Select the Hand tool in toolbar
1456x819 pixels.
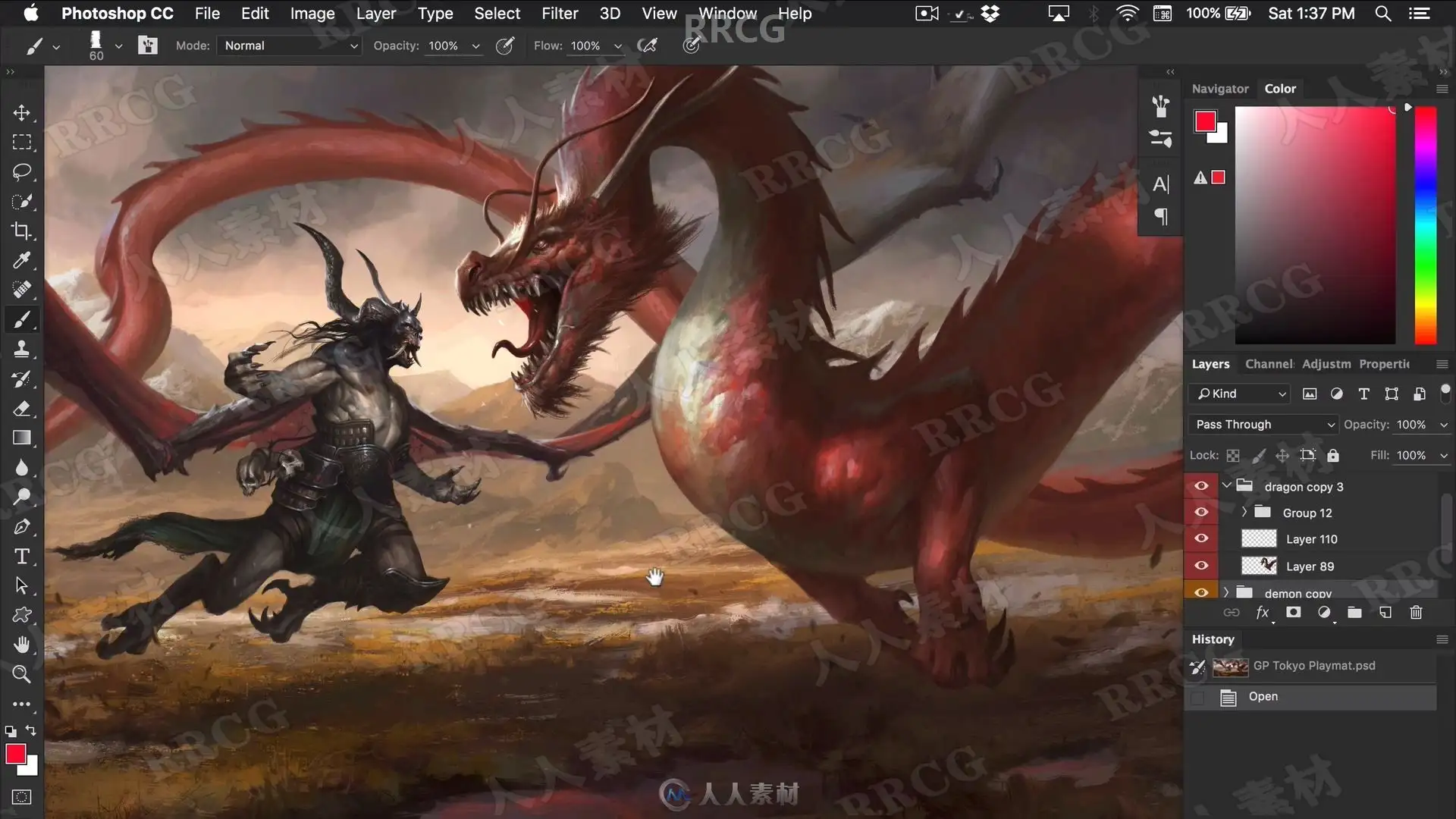[x=21, y=645]
